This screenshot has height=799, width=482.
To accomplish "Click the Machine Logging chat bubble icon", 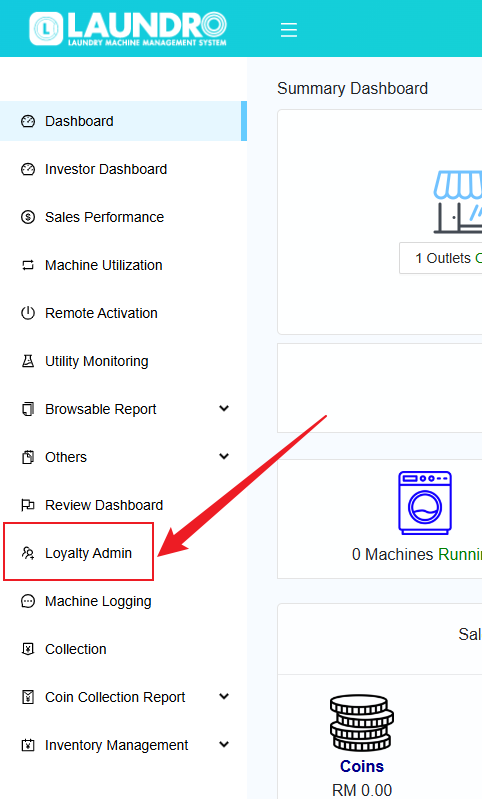I will pos(28,601).
